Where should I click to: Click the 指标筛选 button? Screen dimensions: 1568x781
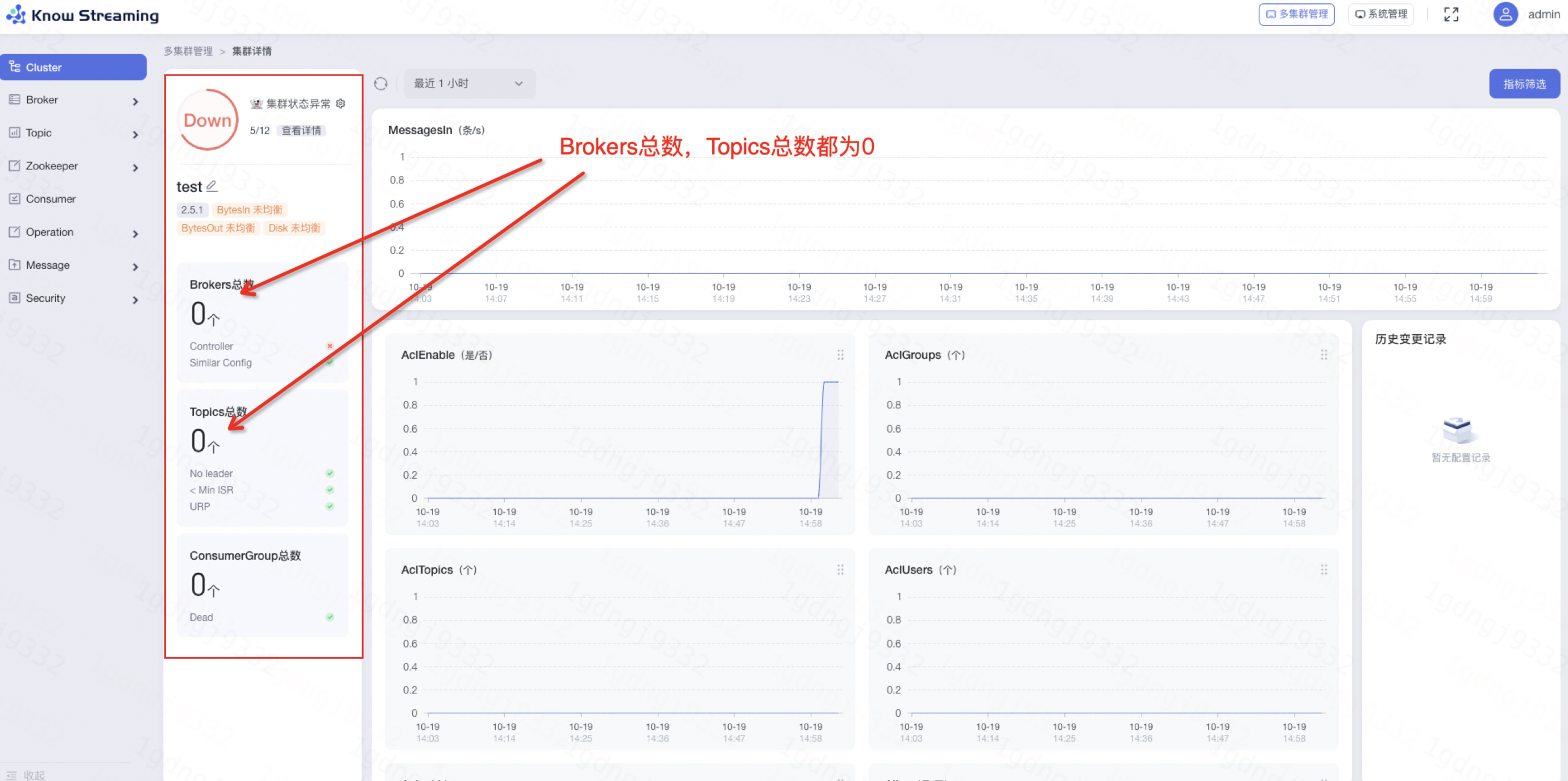1524,84
